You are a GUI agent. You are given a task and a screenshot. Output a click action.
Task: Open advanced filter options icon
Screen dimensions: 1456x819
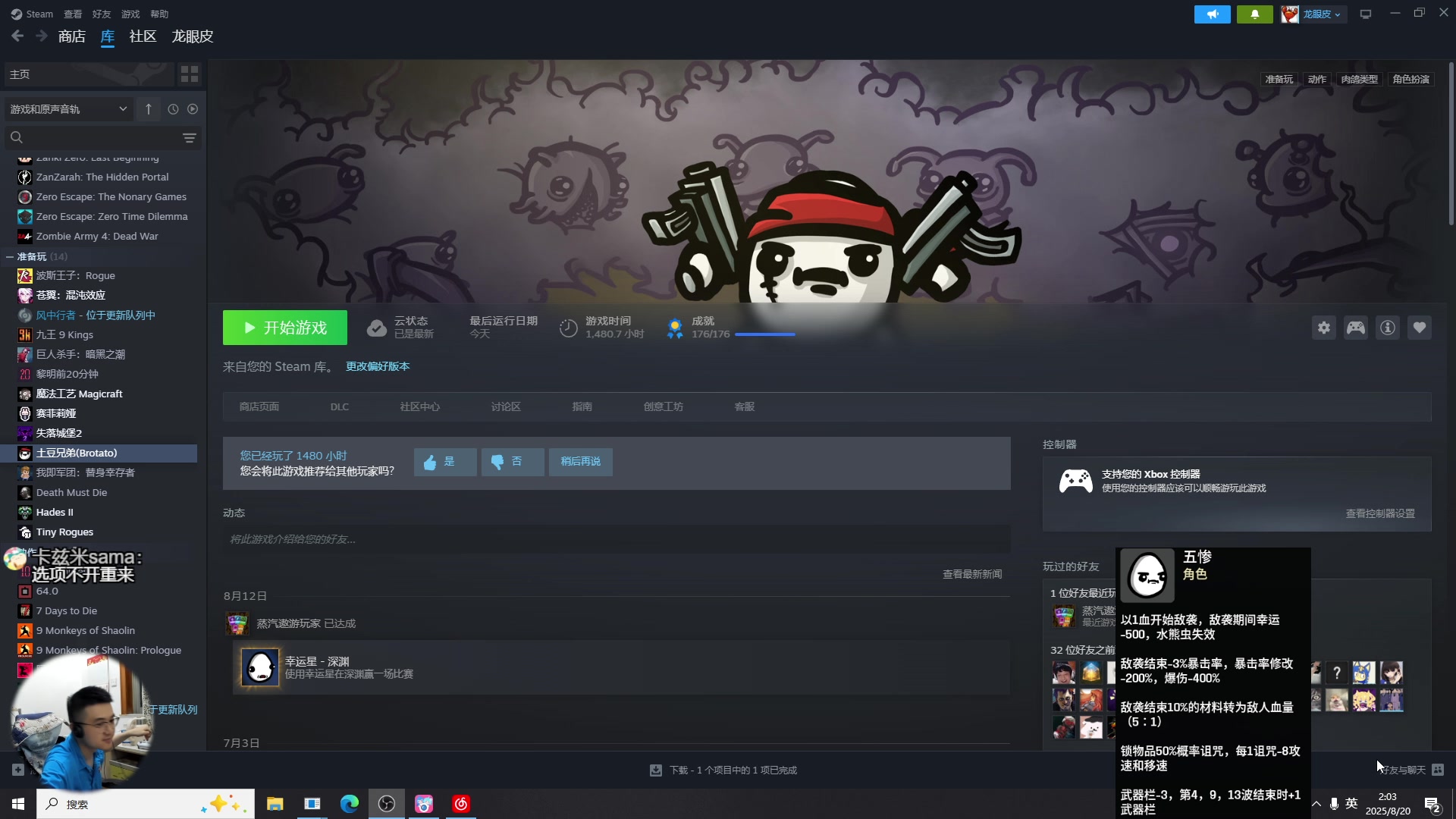click(190, 137)
